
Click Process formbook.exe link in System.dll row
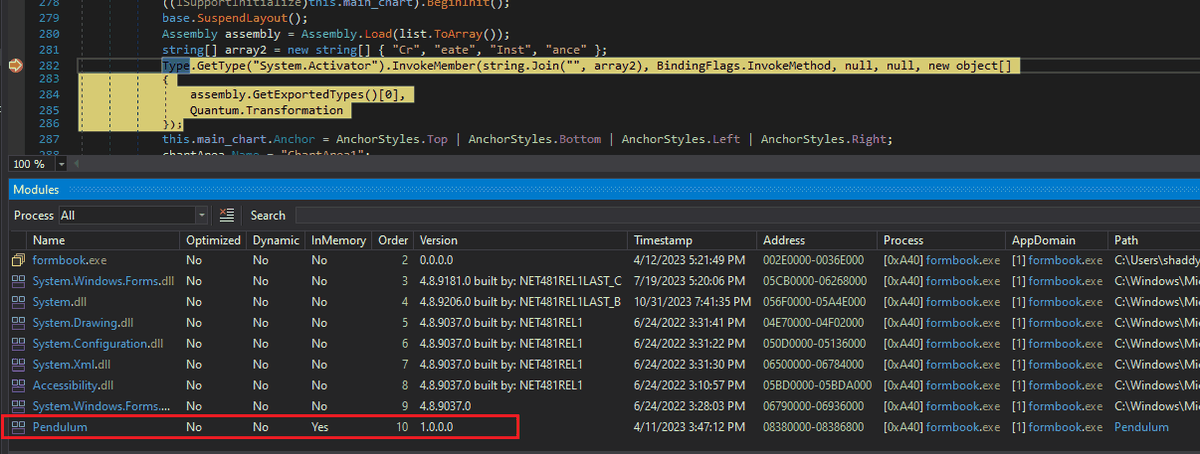(x=963, y=302)
